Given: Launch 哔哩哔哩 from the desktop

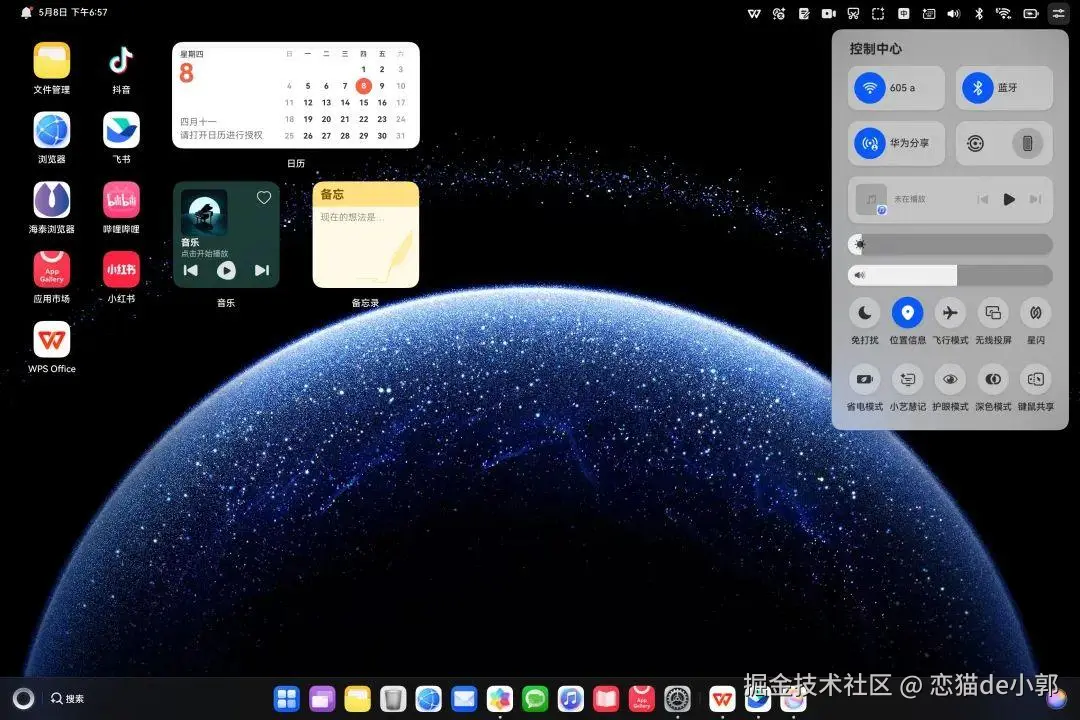Looking at the screenshot, I should [x=121, y=200].
